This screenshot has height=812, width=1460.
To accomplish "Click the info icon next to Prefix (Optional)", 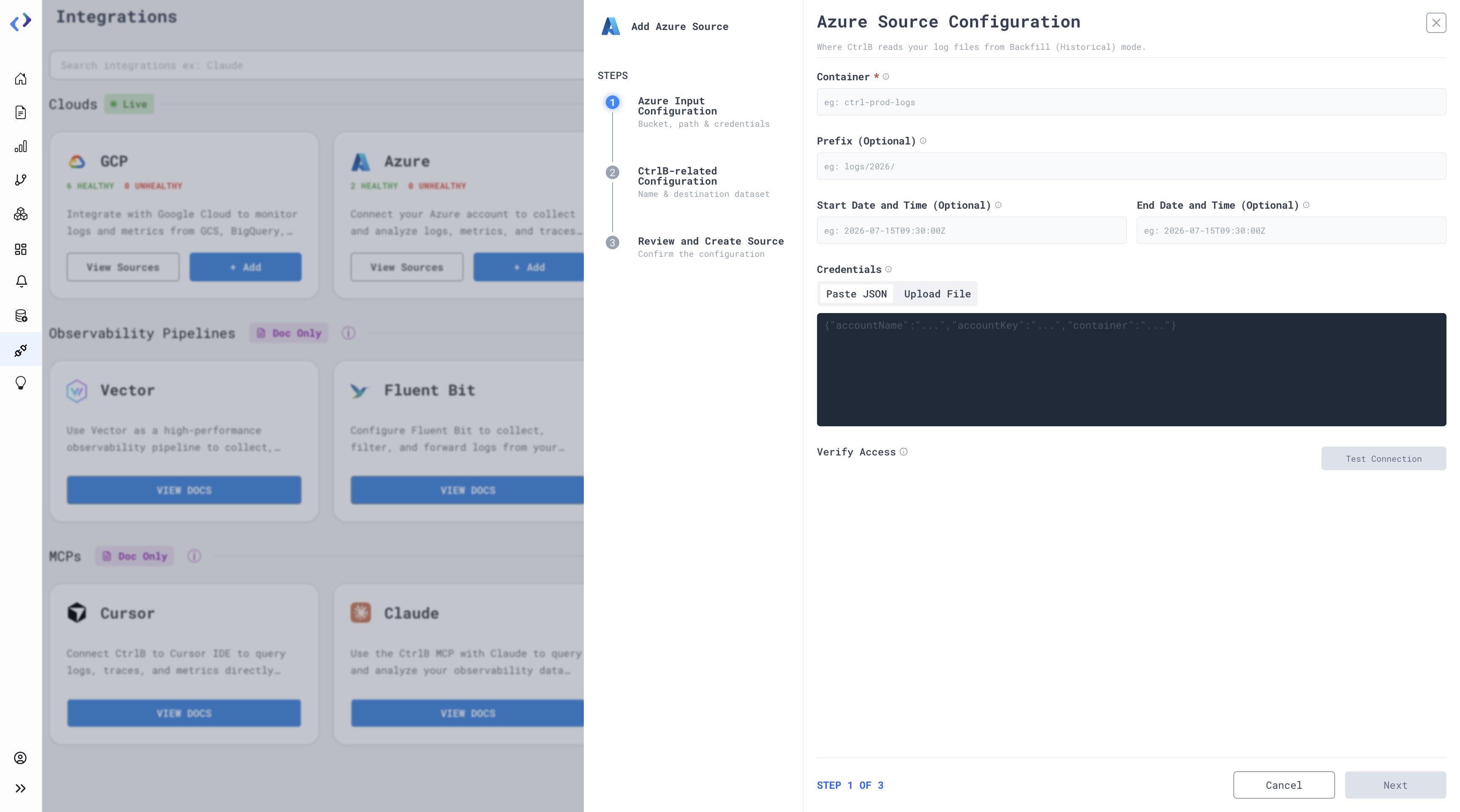I will 923,141.
